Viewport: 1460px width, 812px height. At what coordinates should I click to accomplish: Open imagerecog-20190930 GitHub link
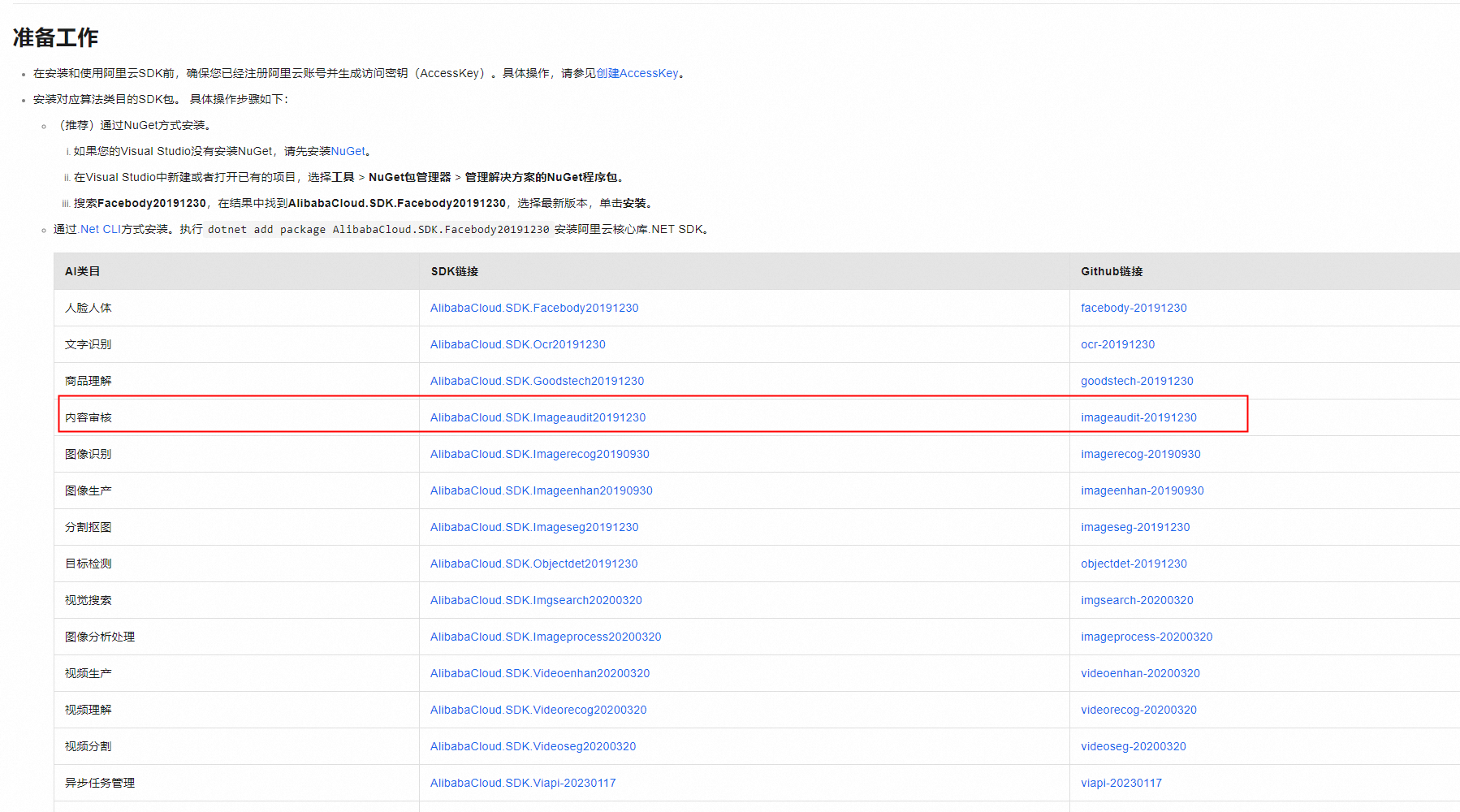click(1141, 454)
